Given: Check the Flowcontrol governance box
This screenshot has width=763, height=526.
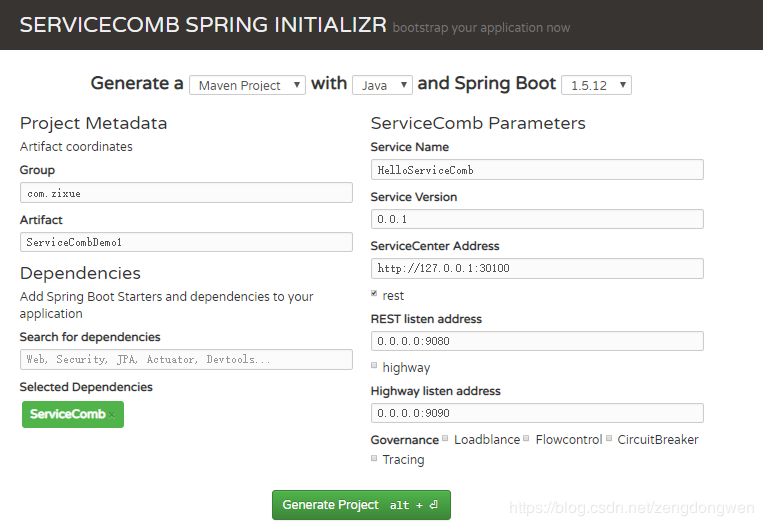Looking at the screenshot, I should 527,439.
